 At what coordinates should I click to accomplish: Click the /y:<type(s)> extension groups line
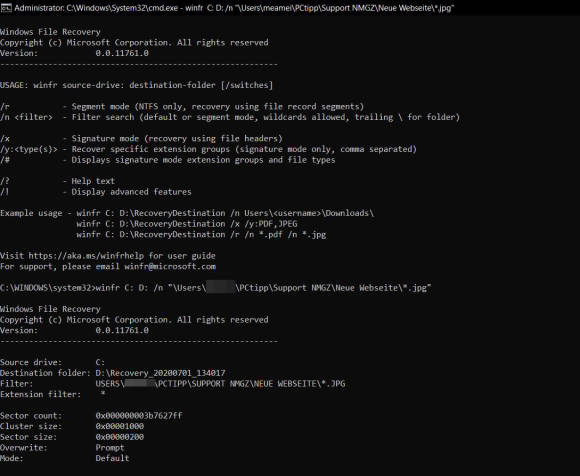click(x=208, y=149)
